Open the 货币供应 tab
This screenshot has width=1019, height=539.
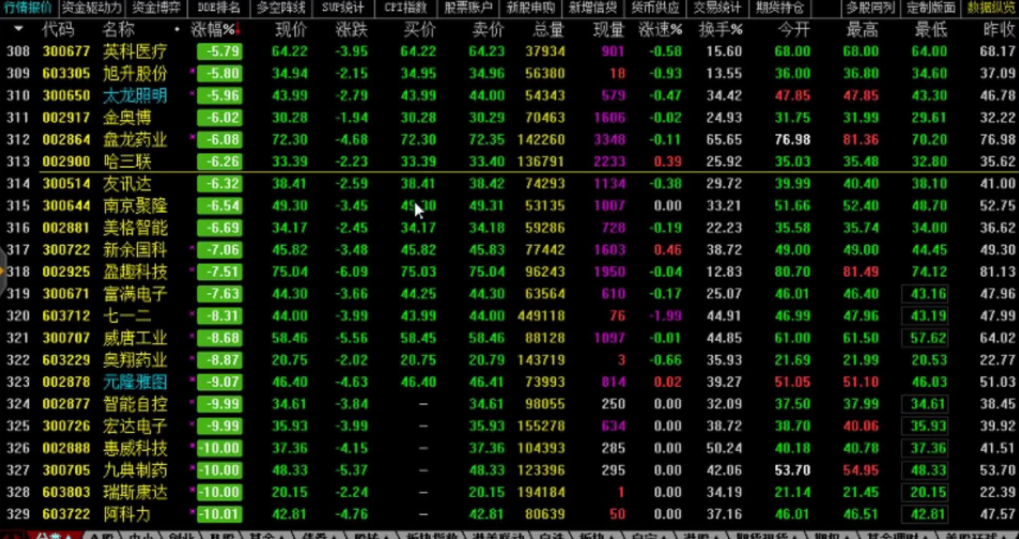point(656,8)
